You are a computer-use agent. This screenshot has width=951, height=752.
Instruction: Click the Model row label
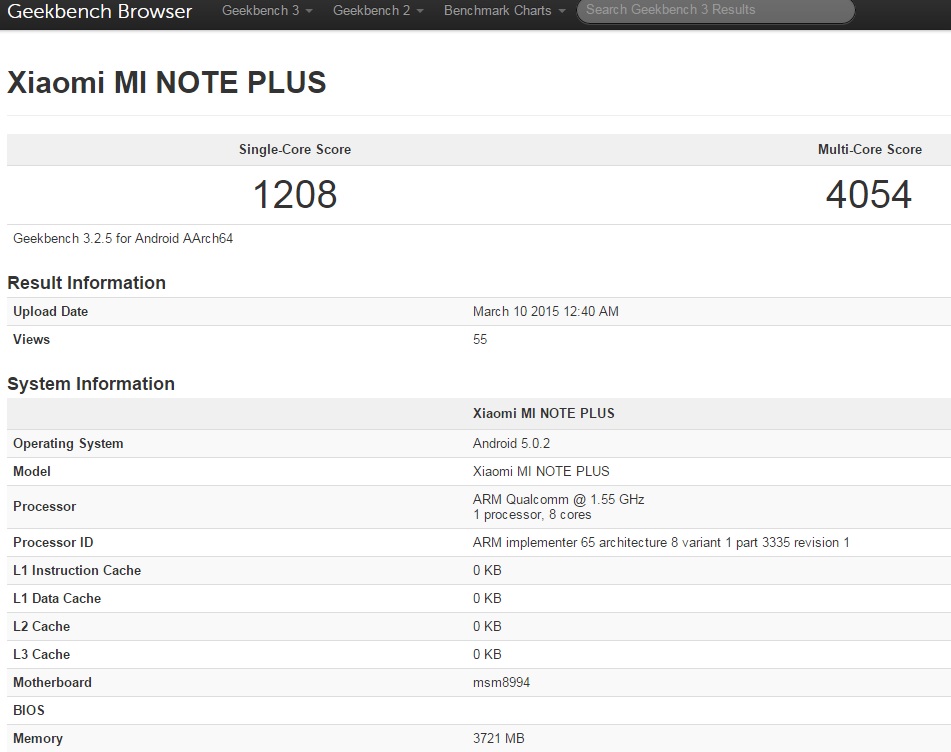[32, 471]
